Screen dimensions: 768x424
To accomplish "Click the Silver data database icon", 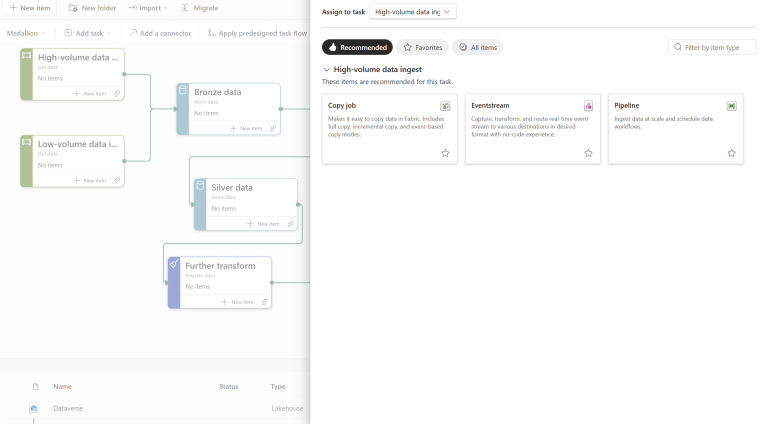I will pos(200,185).
